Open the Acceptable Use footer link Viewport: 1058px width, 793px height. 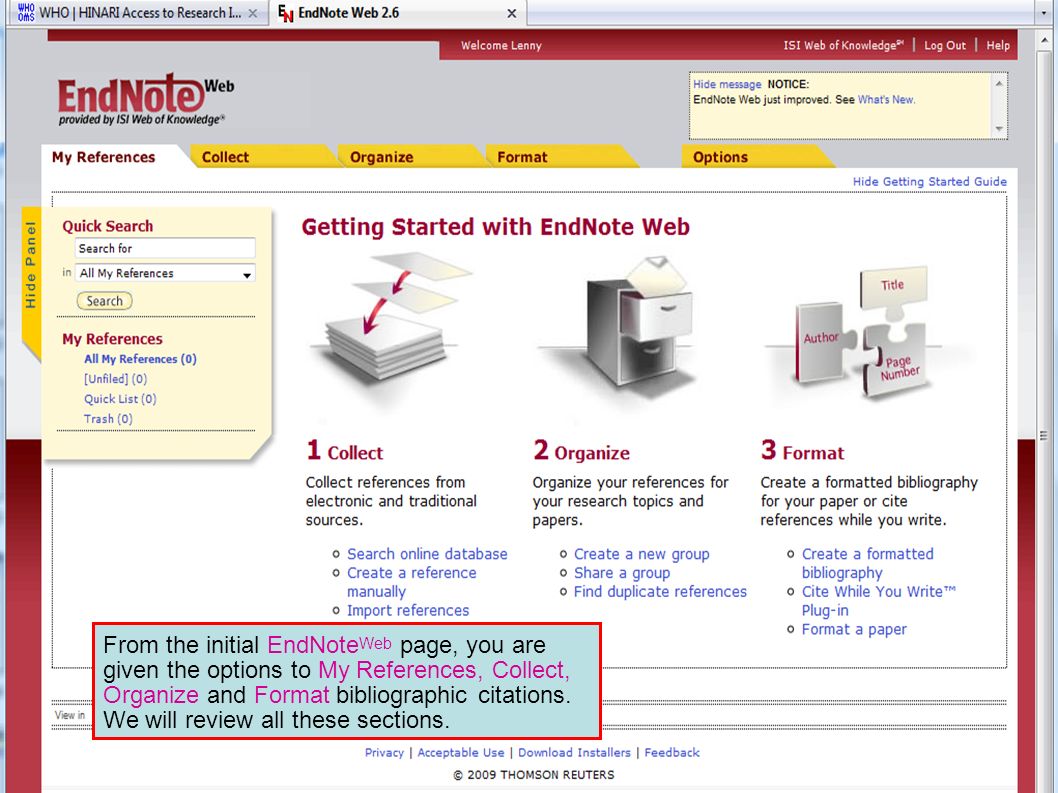click(x=461, y=753)
